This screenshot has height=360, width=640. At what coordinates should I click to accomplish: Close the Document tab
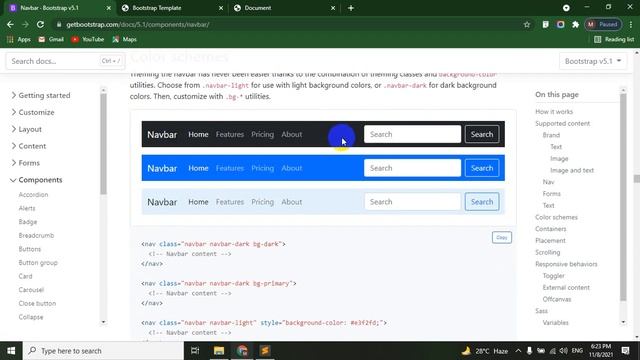(x=333, y=8)
